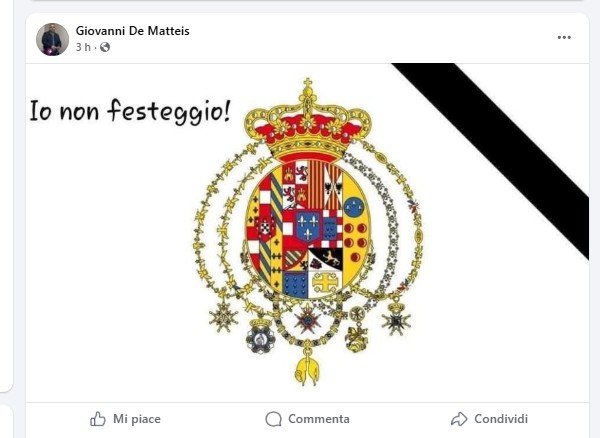
Task: Share the post using Condividi text
Action: click(x=501, y=419)
